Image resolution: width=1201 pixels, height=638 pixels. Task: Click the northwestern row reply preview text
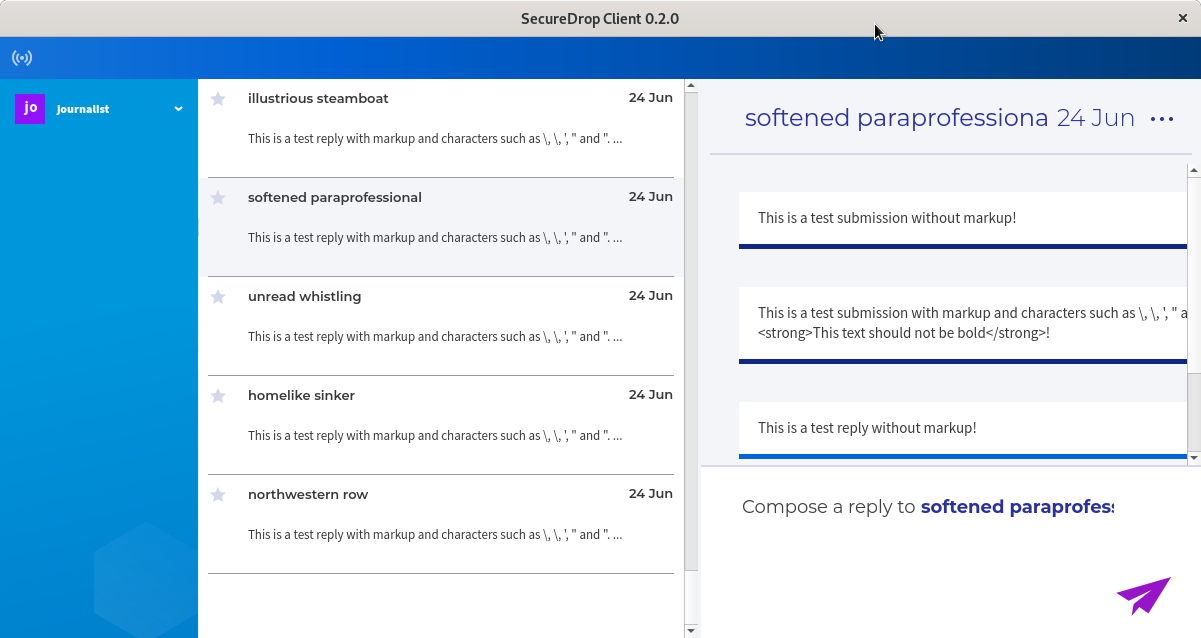435,535
